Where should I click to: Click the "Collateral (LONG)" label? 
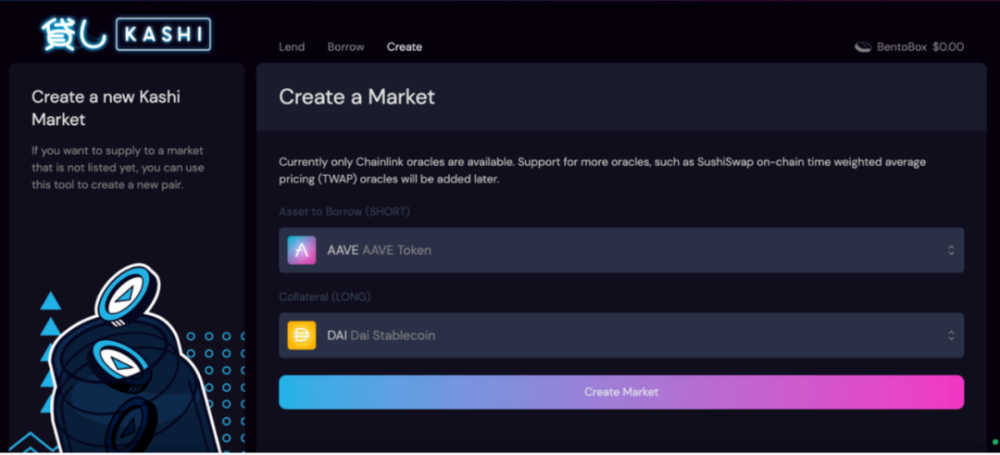coord(325,297)
